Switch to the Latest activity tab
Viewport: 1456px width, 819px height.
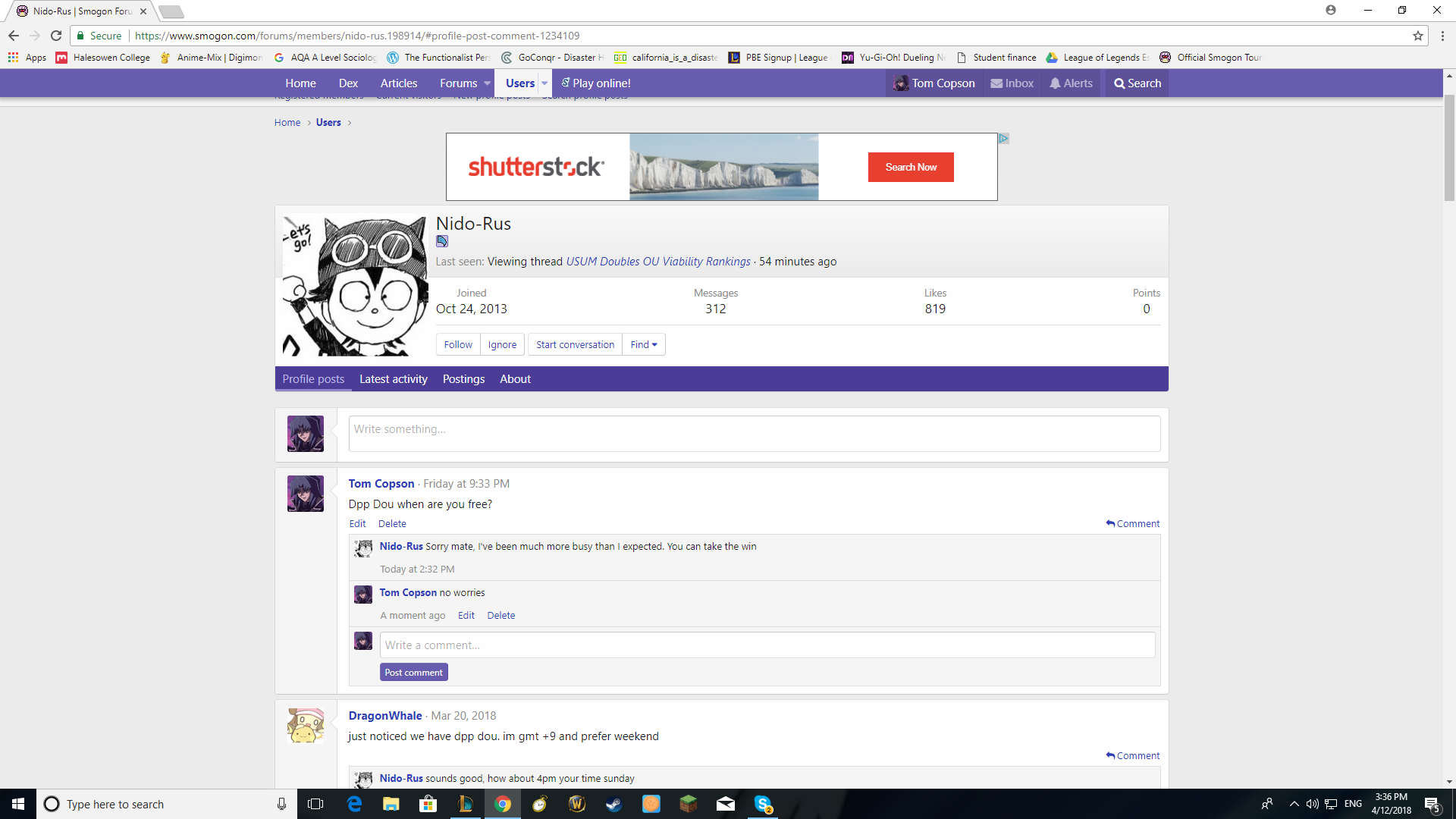[x=394, y=379]
